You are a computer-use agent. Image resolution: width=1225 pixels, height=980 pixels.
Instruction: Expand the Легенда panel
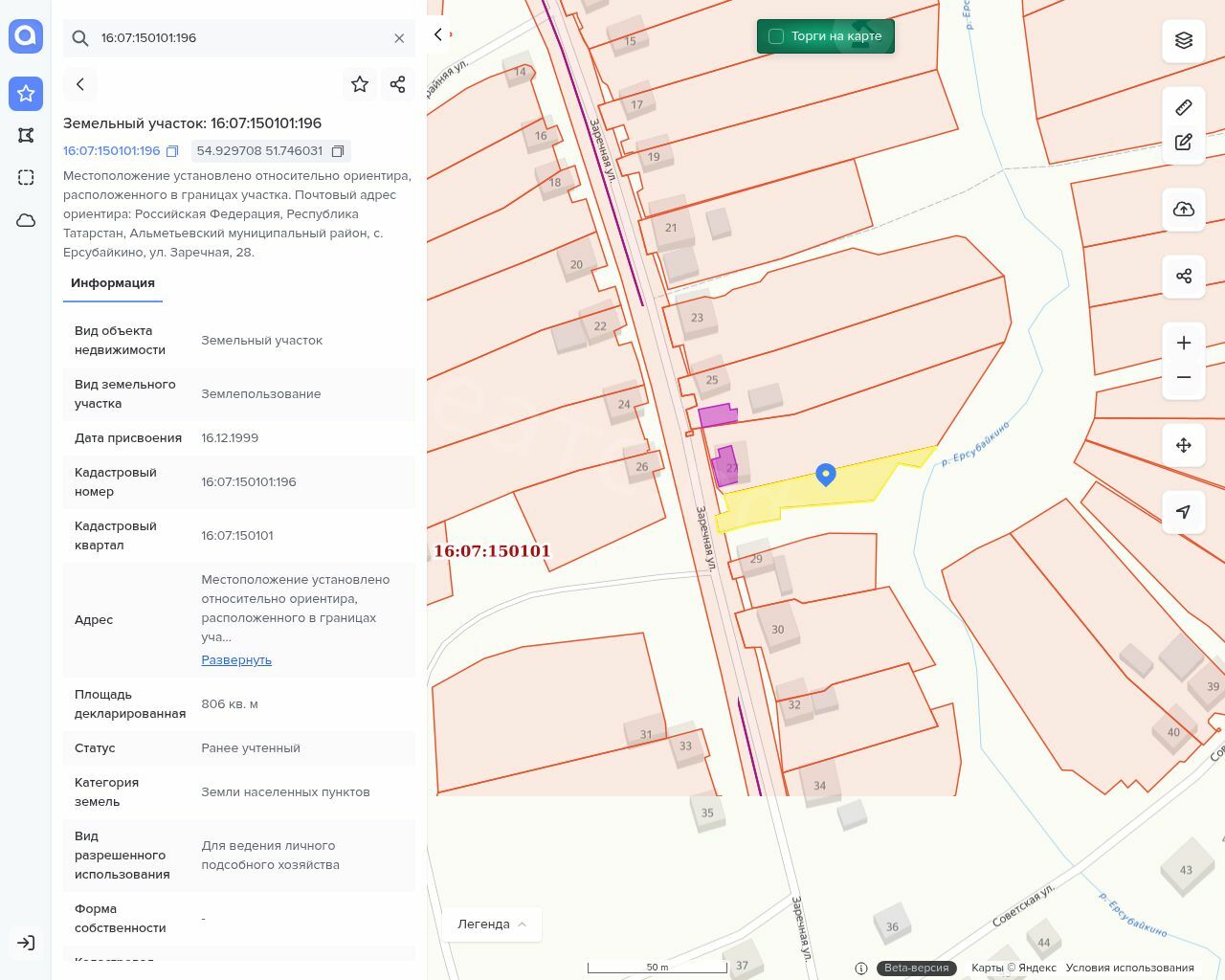point(492,924)
